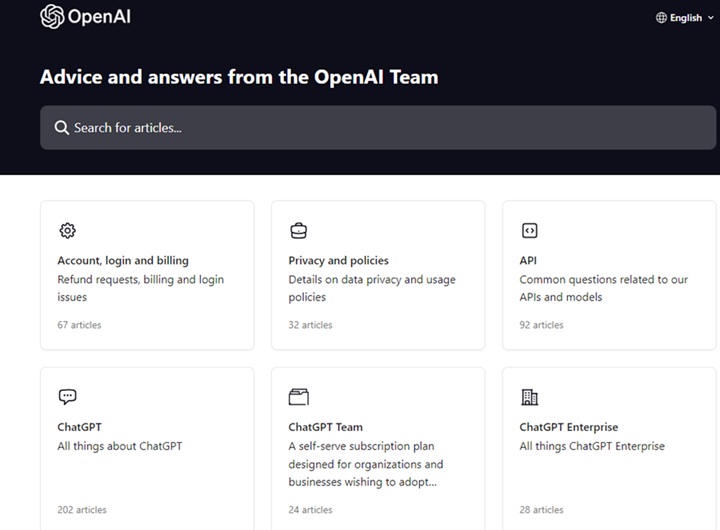This screenshot has width=720, height=530.
Task: Click the 202 articles count label
Action: (x=82, y=510)
